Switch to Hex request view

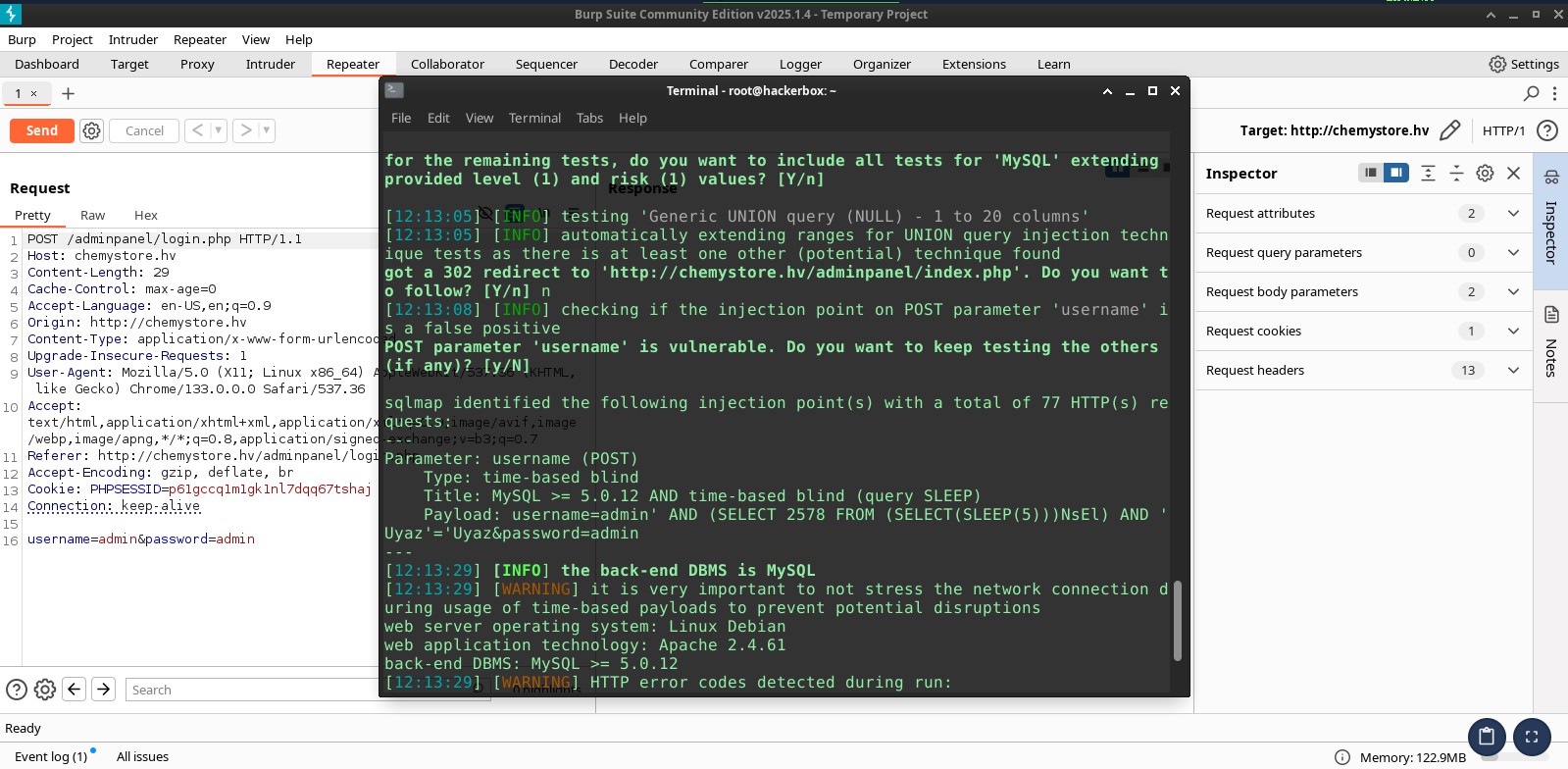coord(146,215)
